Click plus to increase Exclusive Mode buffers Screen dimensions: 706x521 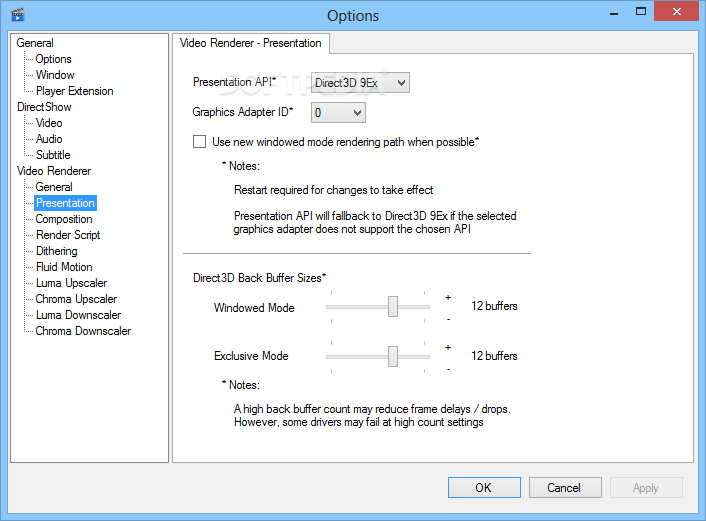pos(448,347)
